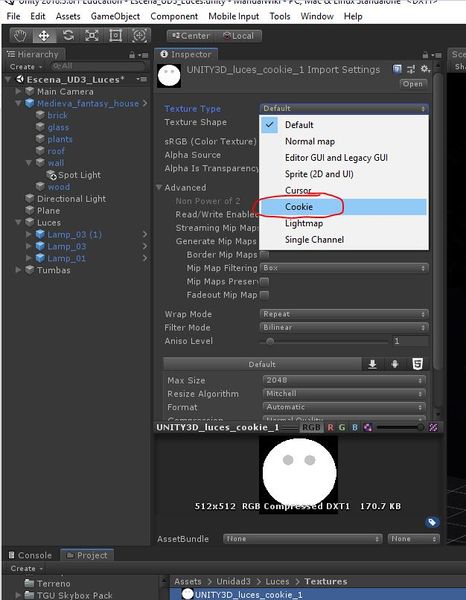Viewport: 466px width, 600px height.
Task: Choose Cookie from the Texture Type list
Action: click(x=344, y=207)
